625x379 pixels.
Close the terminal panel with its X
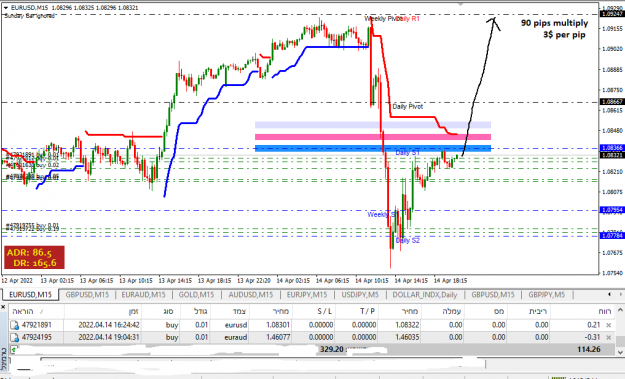click(3, 307)
